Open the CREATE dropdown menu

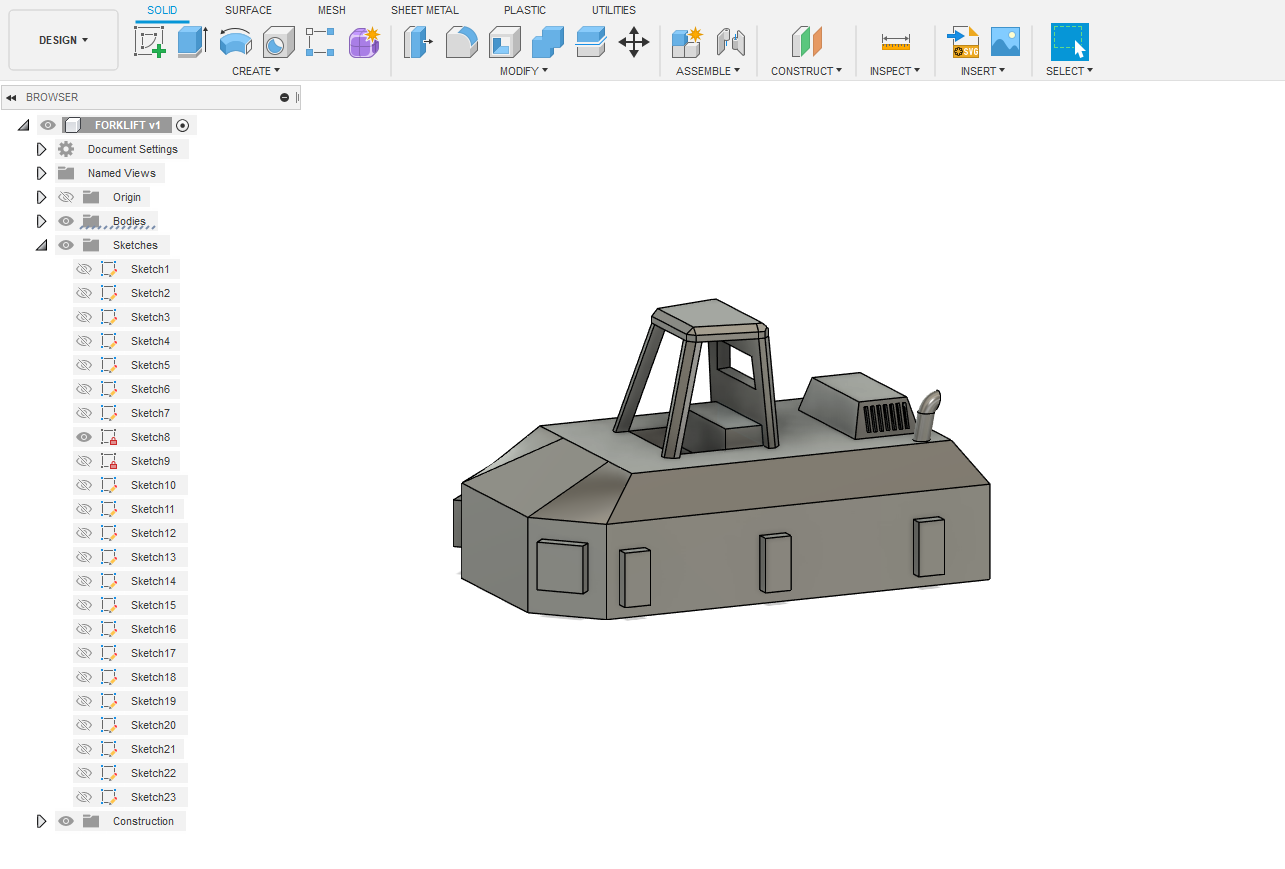[x=256, y=70]
